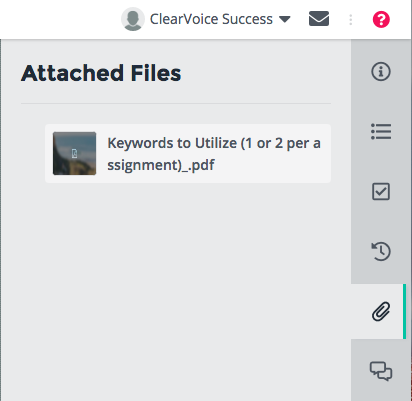Click the small document icon inside thumbnail

click(74, 154)
